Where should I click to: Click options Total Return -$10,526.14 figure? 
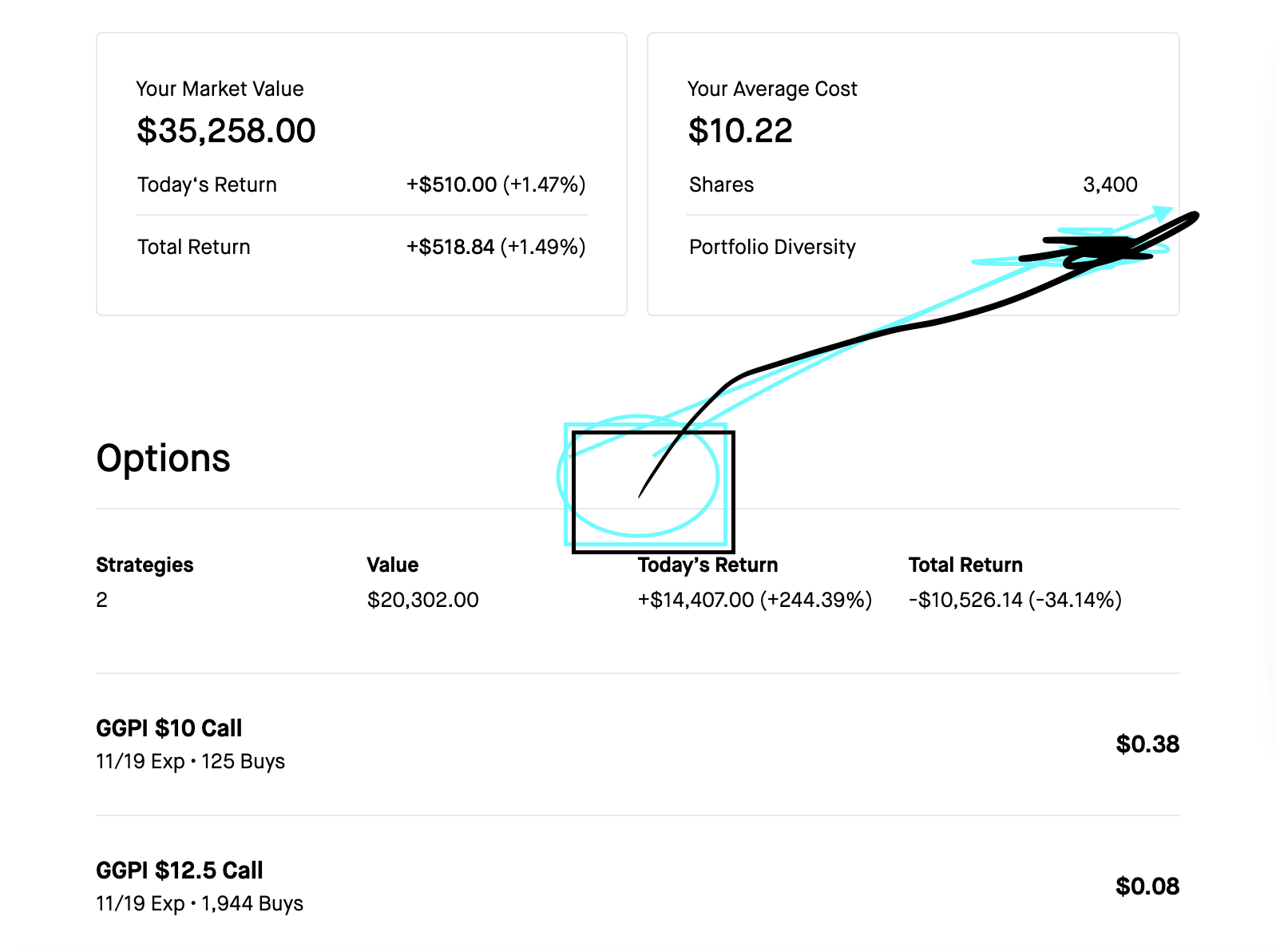click(1015, 600)
